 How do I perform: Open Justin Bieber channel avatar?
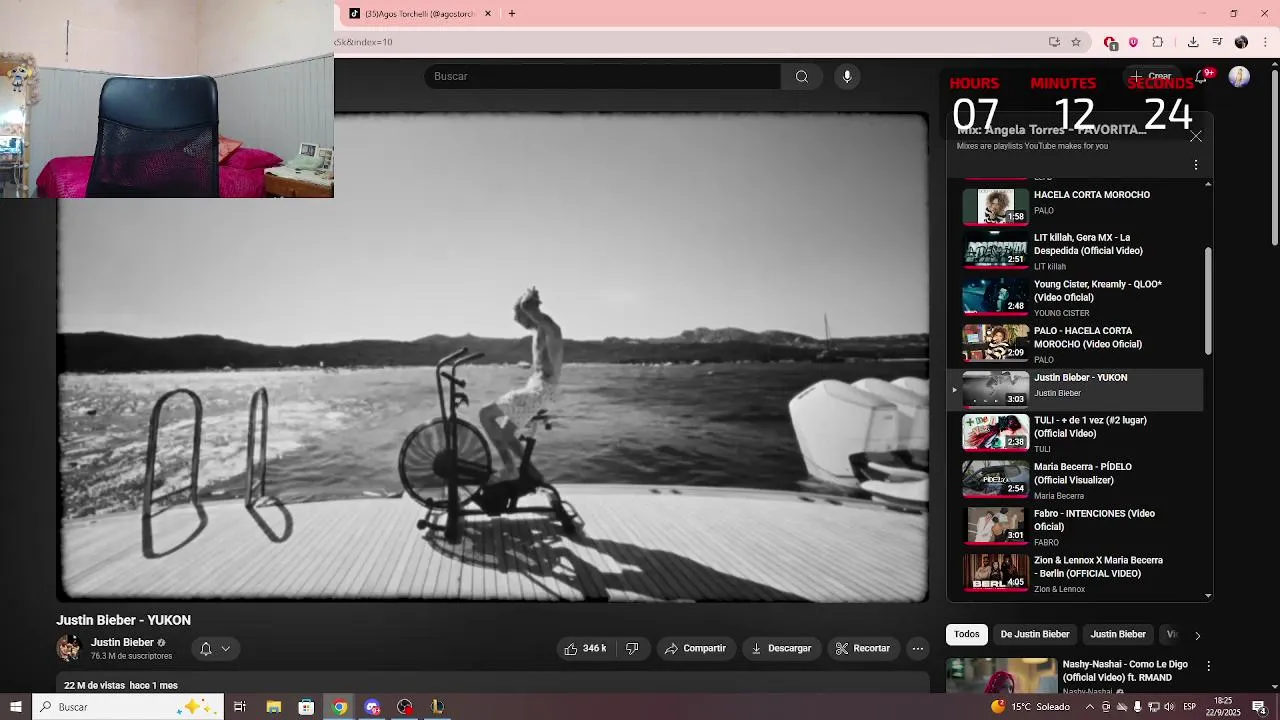69,648
